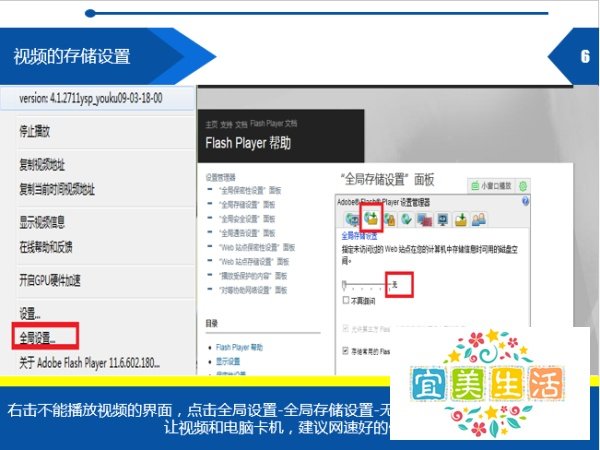This screenshot has height=450, width=600.
Task: Click the 主页 breadcrumb link
Action: pyautogui.click(x=211, y=124)
